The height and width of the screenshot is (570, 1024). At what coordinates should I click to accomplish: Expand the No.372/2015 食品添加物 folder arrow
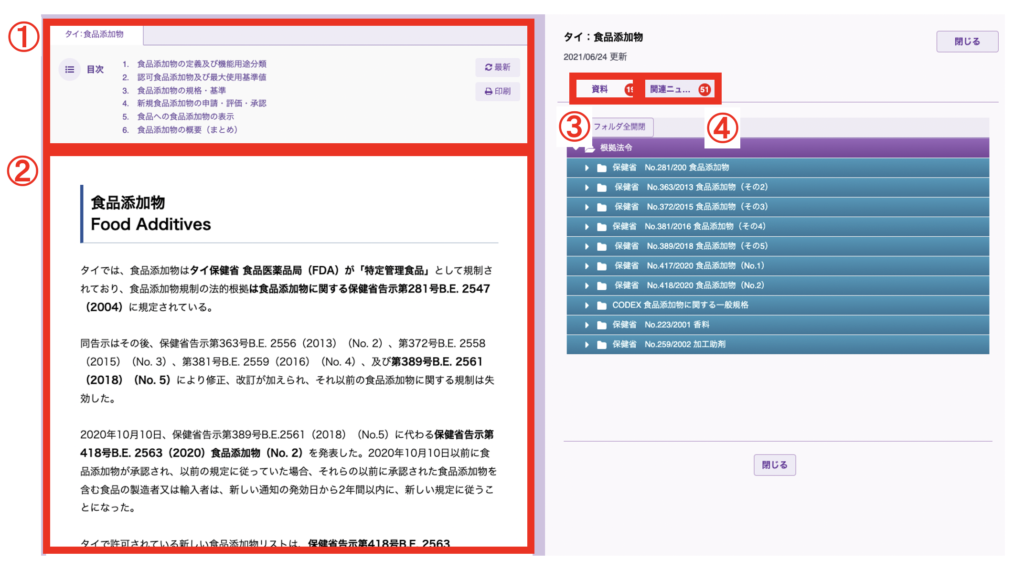[x=588, y=207]
